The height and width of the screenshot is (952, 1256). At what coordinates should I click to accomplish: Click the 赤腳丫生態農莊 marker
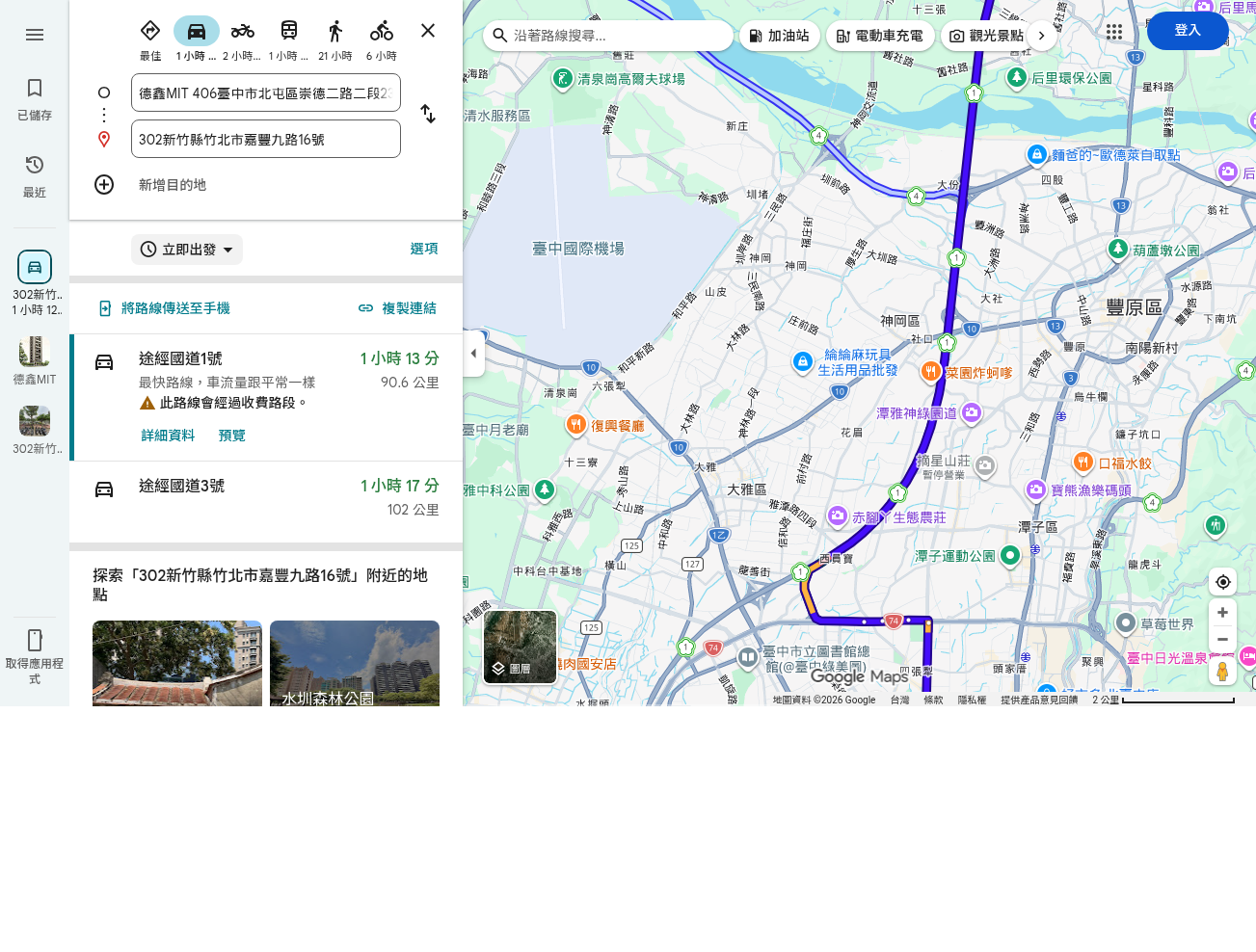click(x=838, y=516)
